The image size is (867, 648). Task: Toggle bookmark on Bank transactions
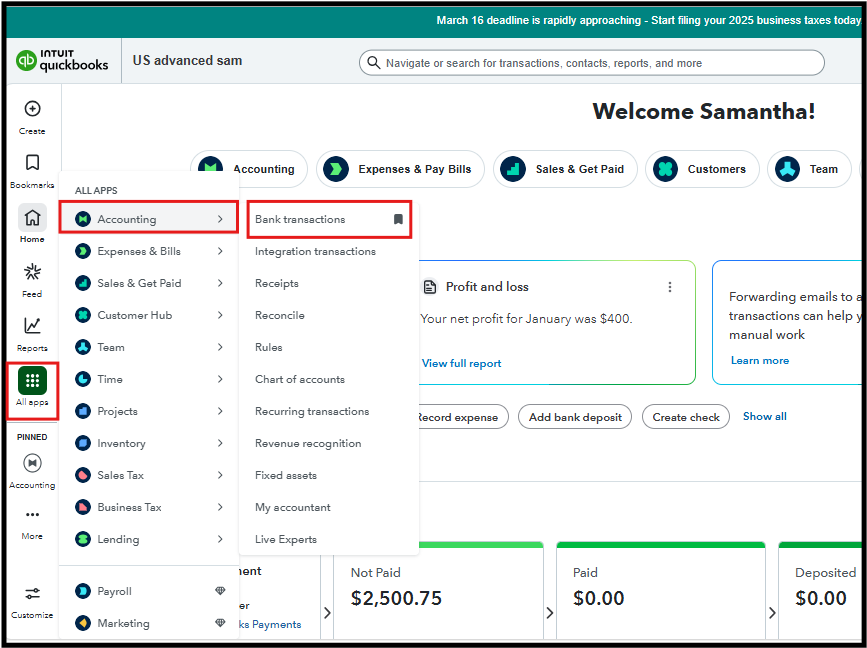coord(398,219)
